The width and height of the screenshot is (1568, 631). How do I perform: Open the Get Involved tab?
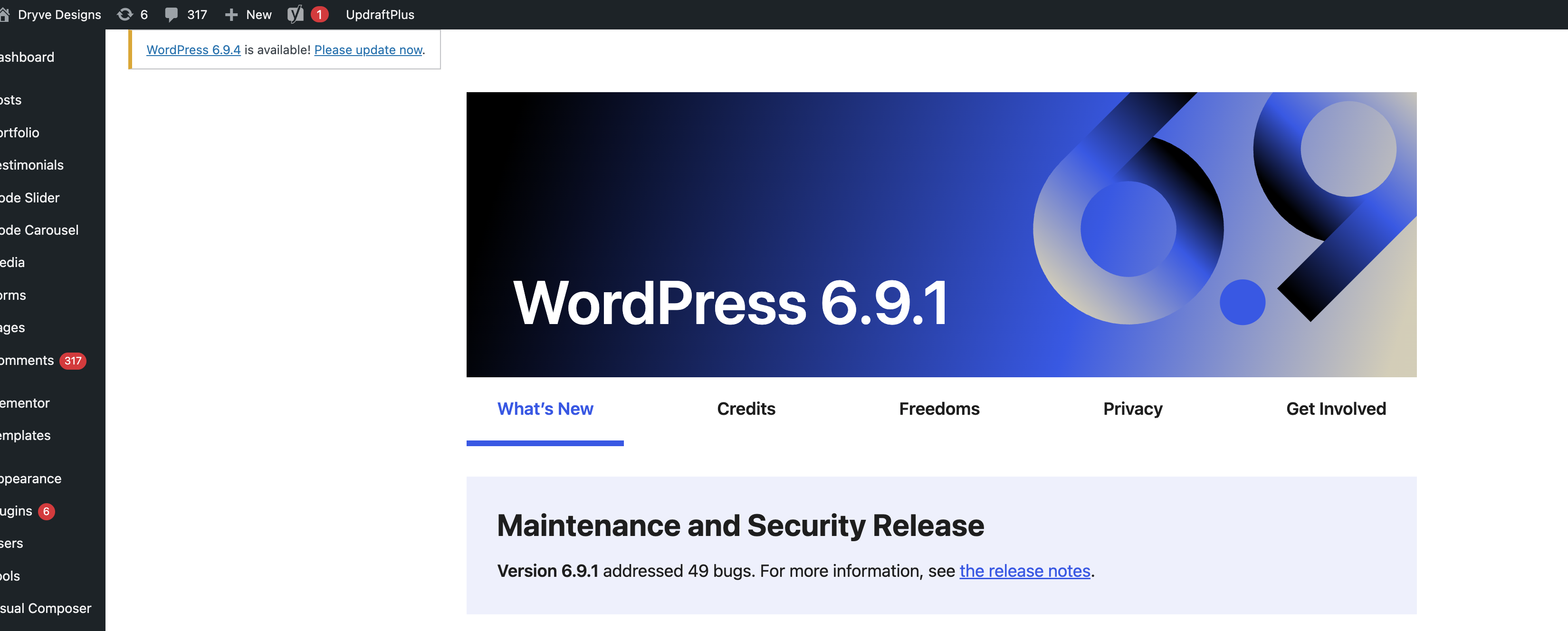(x=1336, y=409)
